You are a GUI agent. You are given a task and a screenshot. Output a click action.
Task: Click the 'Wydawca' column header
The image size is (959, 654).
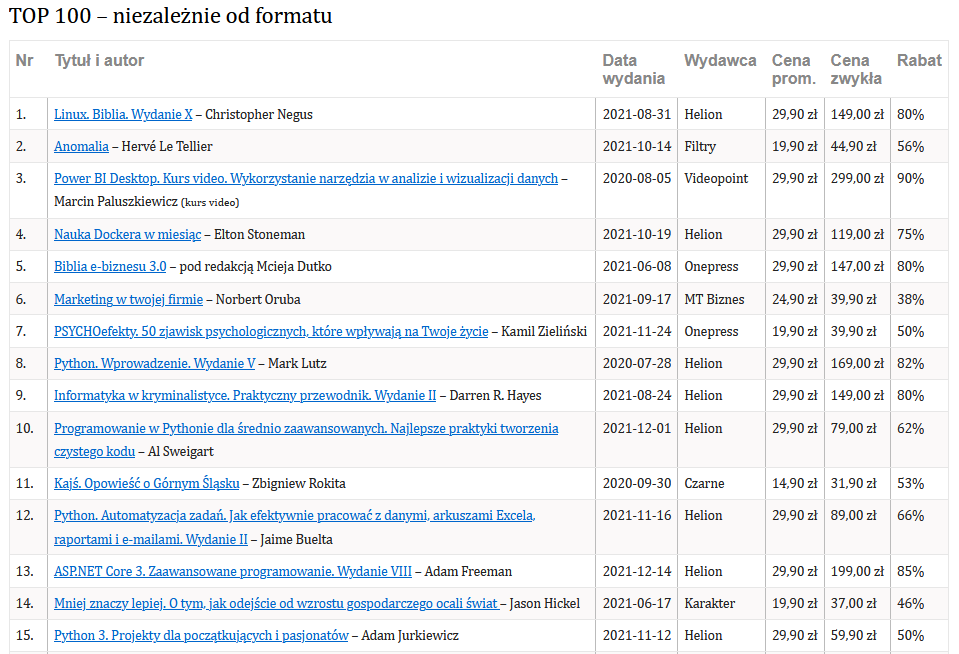tap(720, 61)
